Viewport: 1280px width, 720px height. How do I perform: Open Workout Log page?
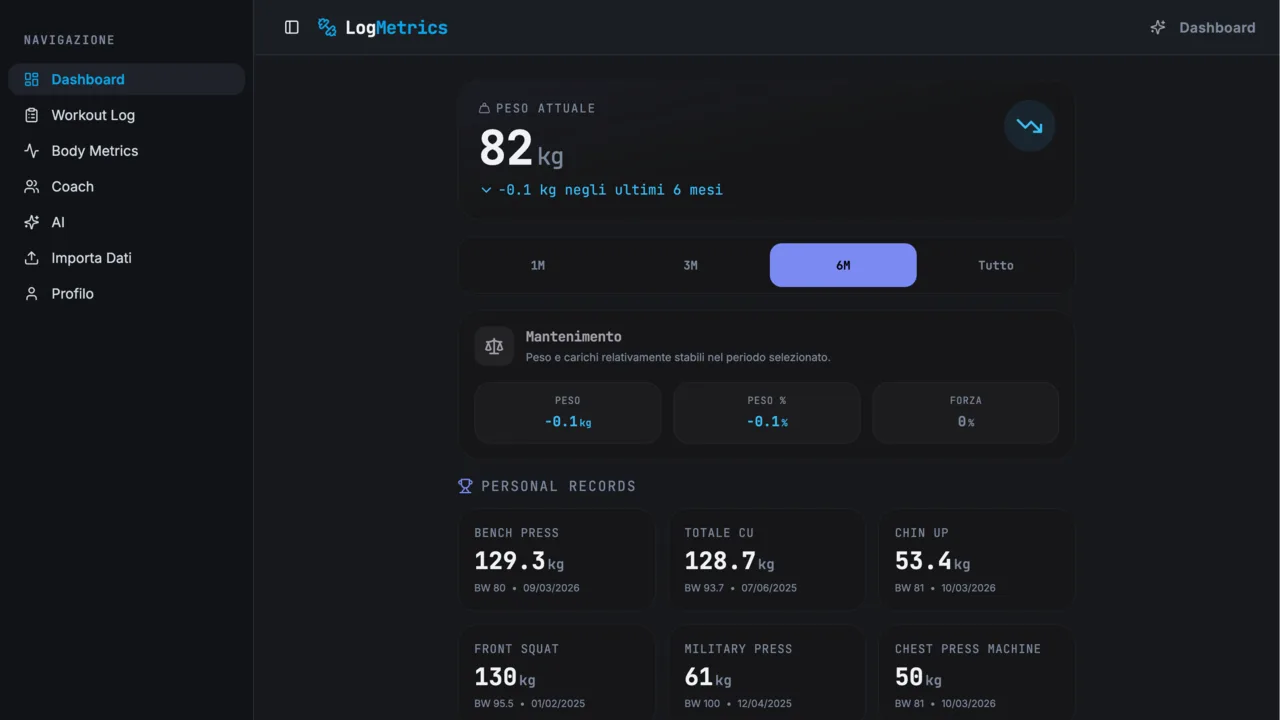(126, 115)
